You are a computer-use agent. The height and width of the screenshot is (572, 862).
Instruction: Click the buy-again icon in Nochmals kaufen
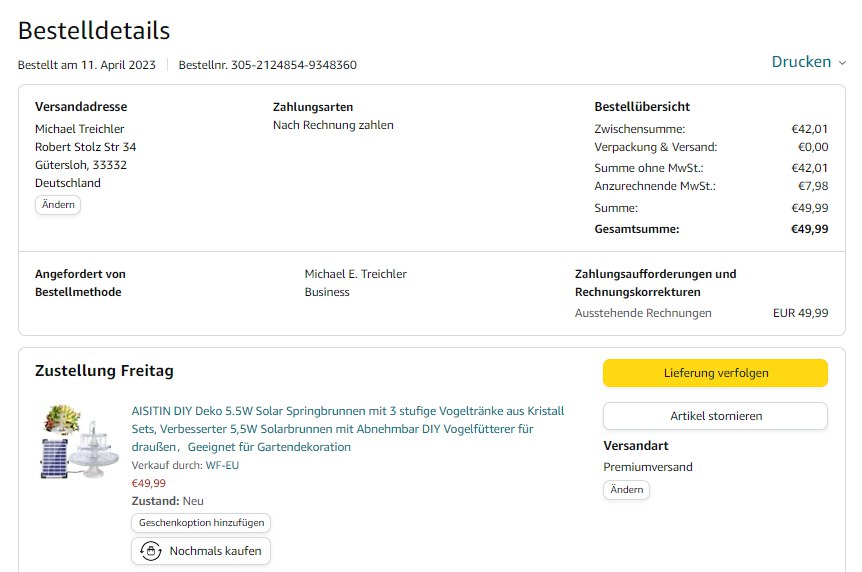tap(151, 551)
